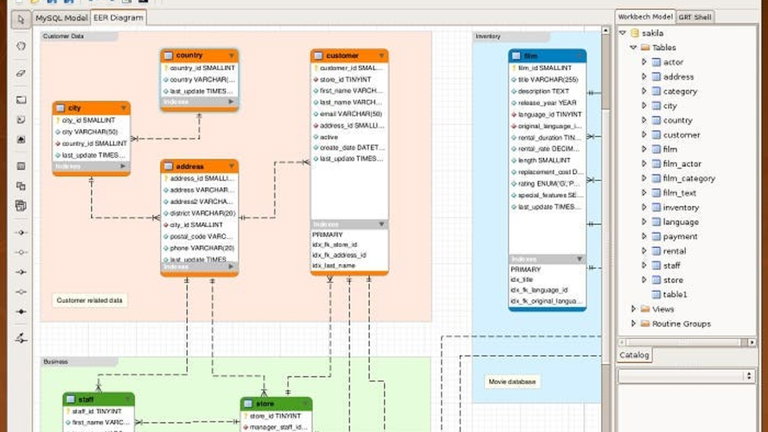Select the first relationship tool in sidebar
The width and height of the screenshot is (768, 432).
pos(21,233)
